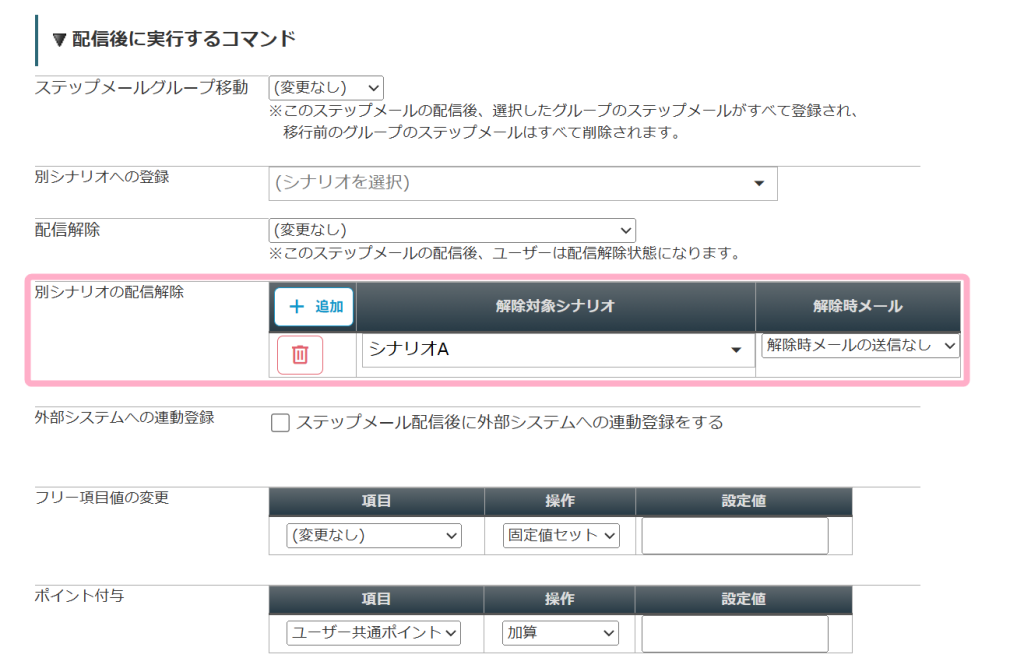Open the シナリオを選択 combo box
The image size is (1024, 672).
(x=522, y=183)
